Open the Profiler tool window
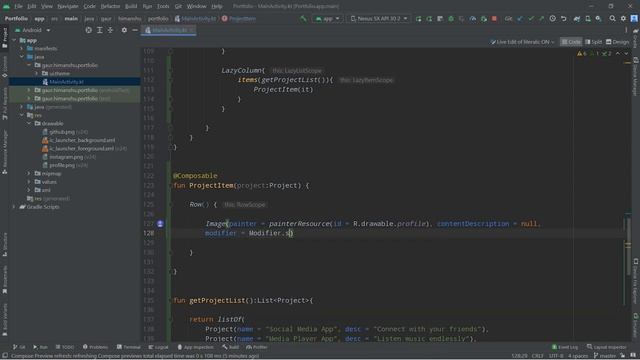This screenshot has height=360, width=640. coord(257,347)
